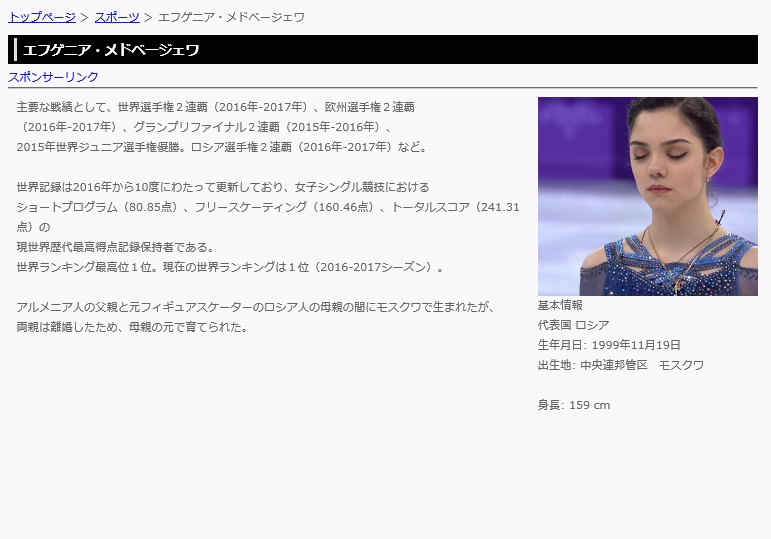Click the スポンサーリンク link
Viewport: 771px width, 539px height.
tap(53, 77)
